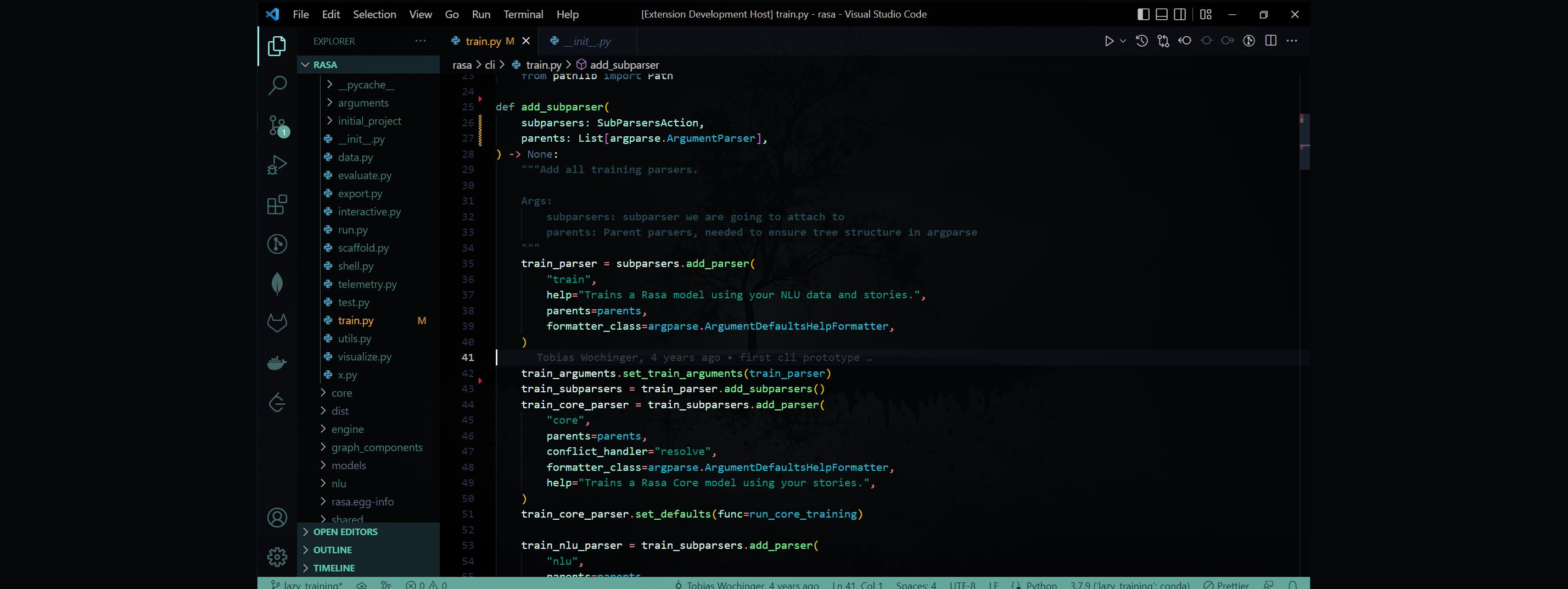Open the Run and Debug panel
1568x589 pixels.
(277, 164)
